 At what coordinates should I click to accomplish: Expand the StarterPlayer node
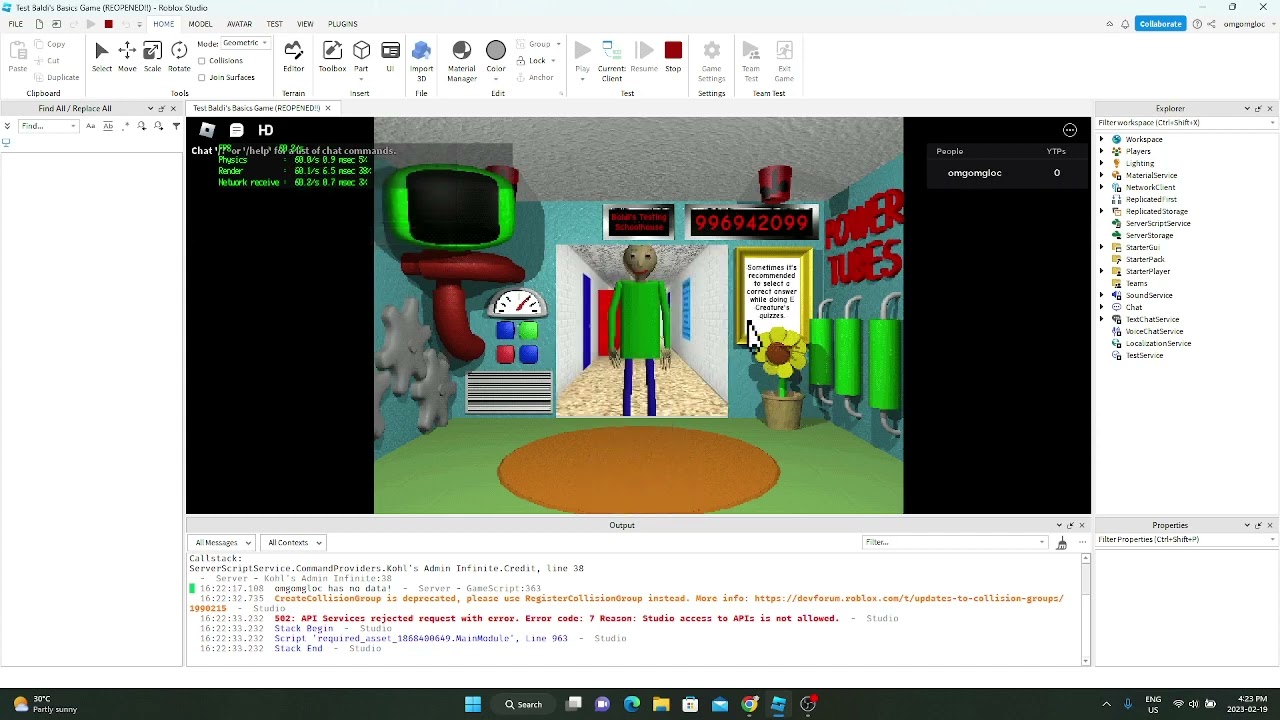click(x=1102, y=271)
